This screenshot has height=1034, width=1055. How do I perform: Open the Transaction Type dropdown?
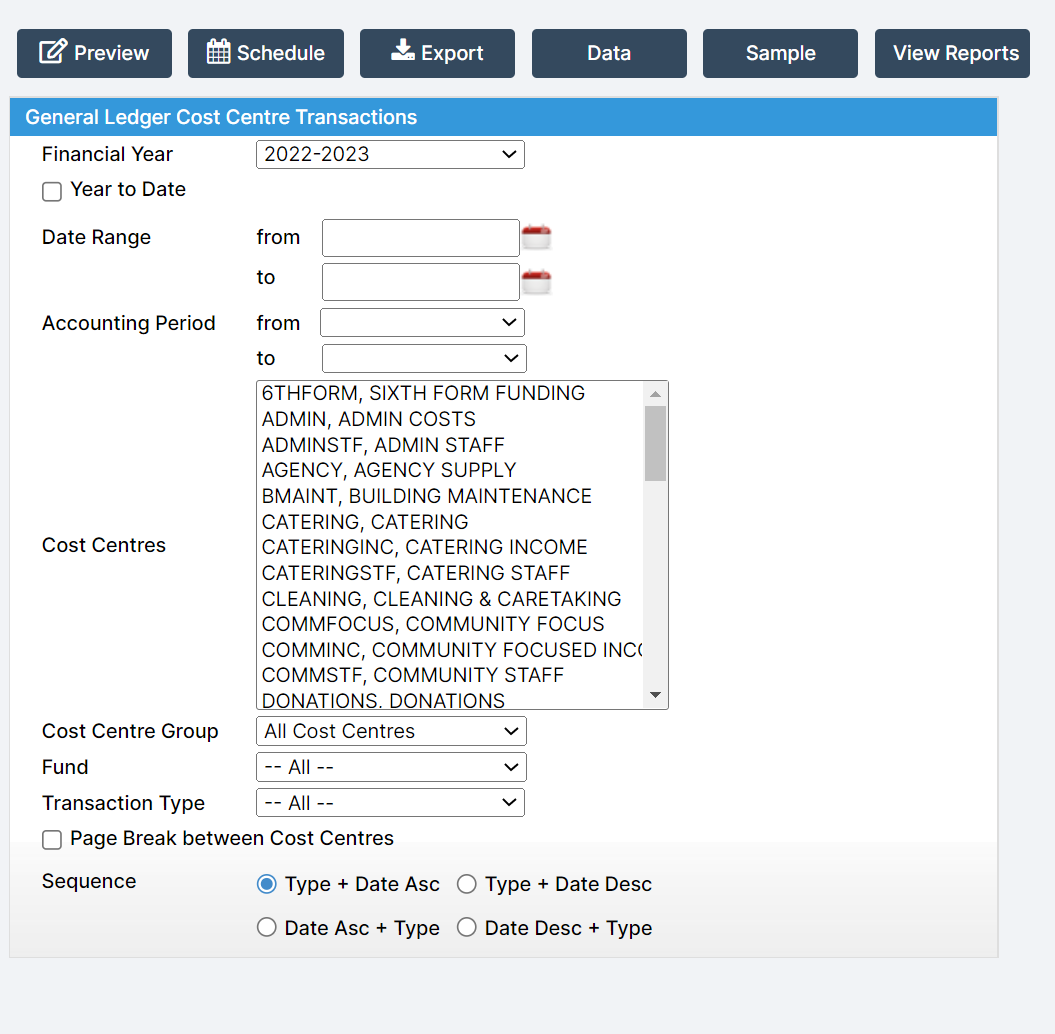(x=390, y=803)
